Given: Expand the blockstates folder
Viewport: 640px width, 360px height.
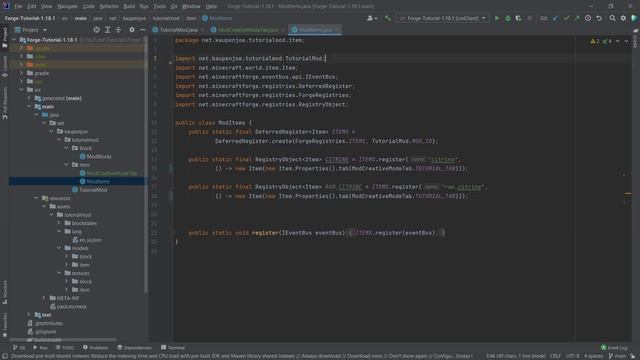Looking at the screenshot, I should [60, 223].
